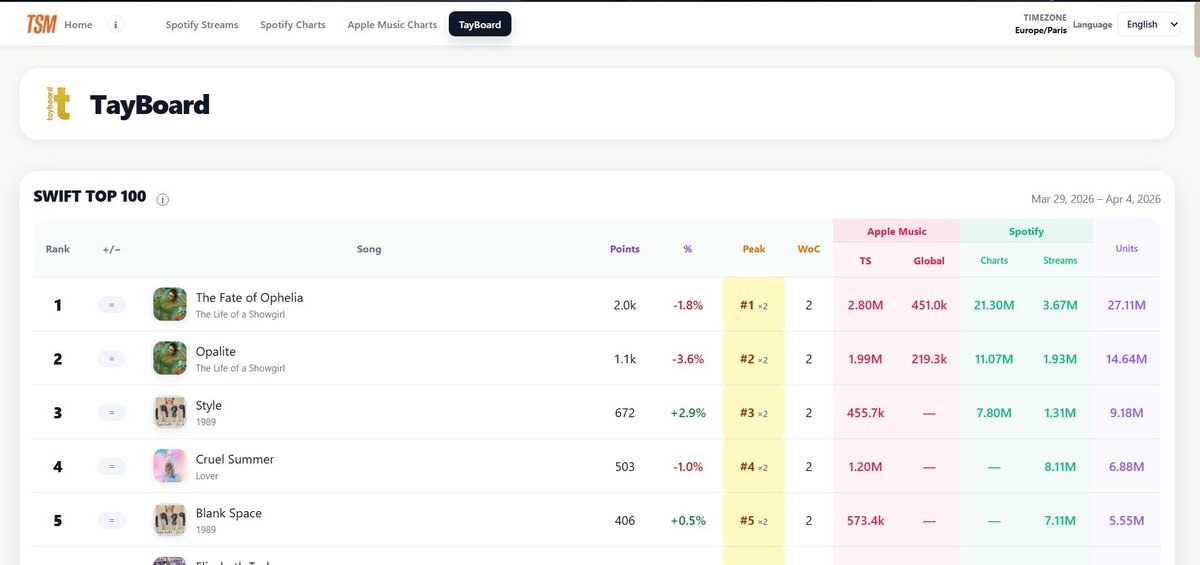Sort by Points column header
The image size is (1200, 565).
tap(625, 249)
